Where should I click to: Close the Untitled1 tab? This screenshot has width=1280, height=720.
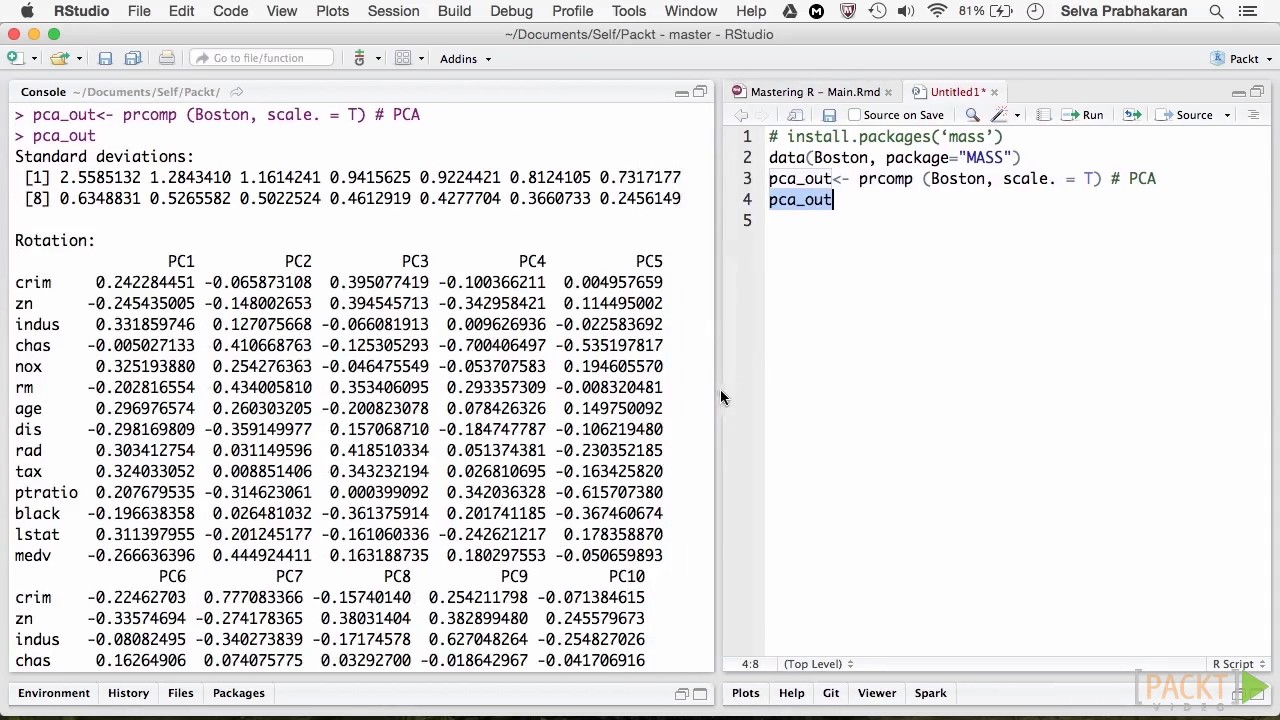pos(994,92)
